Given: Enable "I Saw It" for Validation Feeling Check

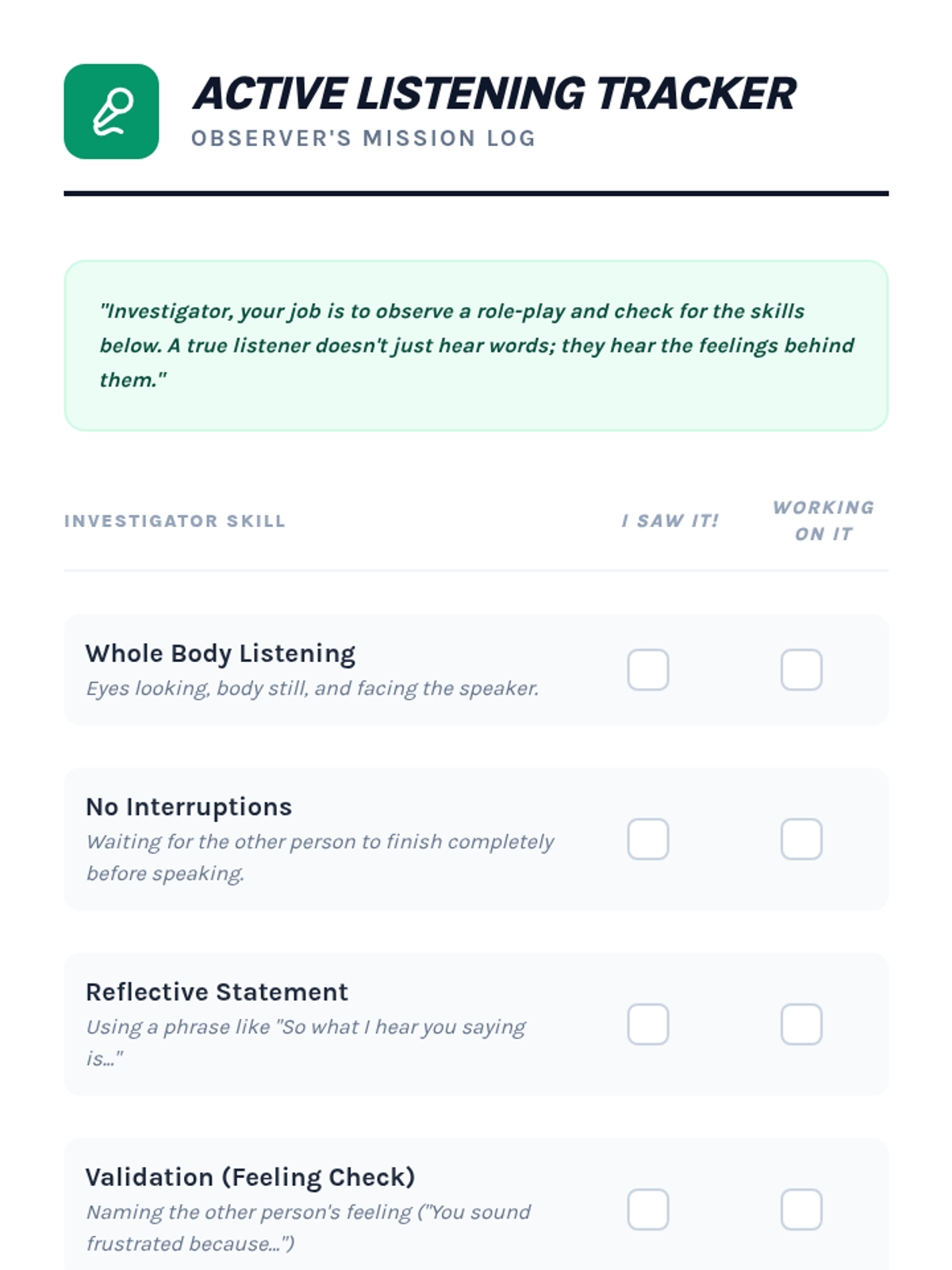Looking at the screenshot, I should tap(648, 1209).
